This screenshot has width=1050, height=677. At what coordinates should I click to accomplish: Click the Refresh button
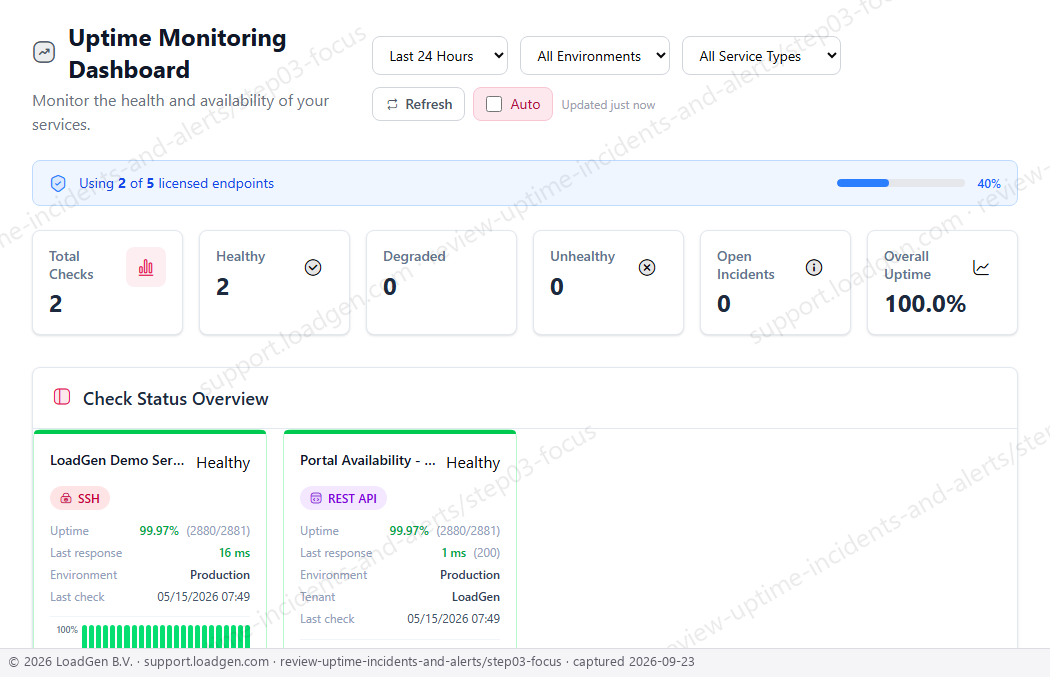[x=419, y=104]
